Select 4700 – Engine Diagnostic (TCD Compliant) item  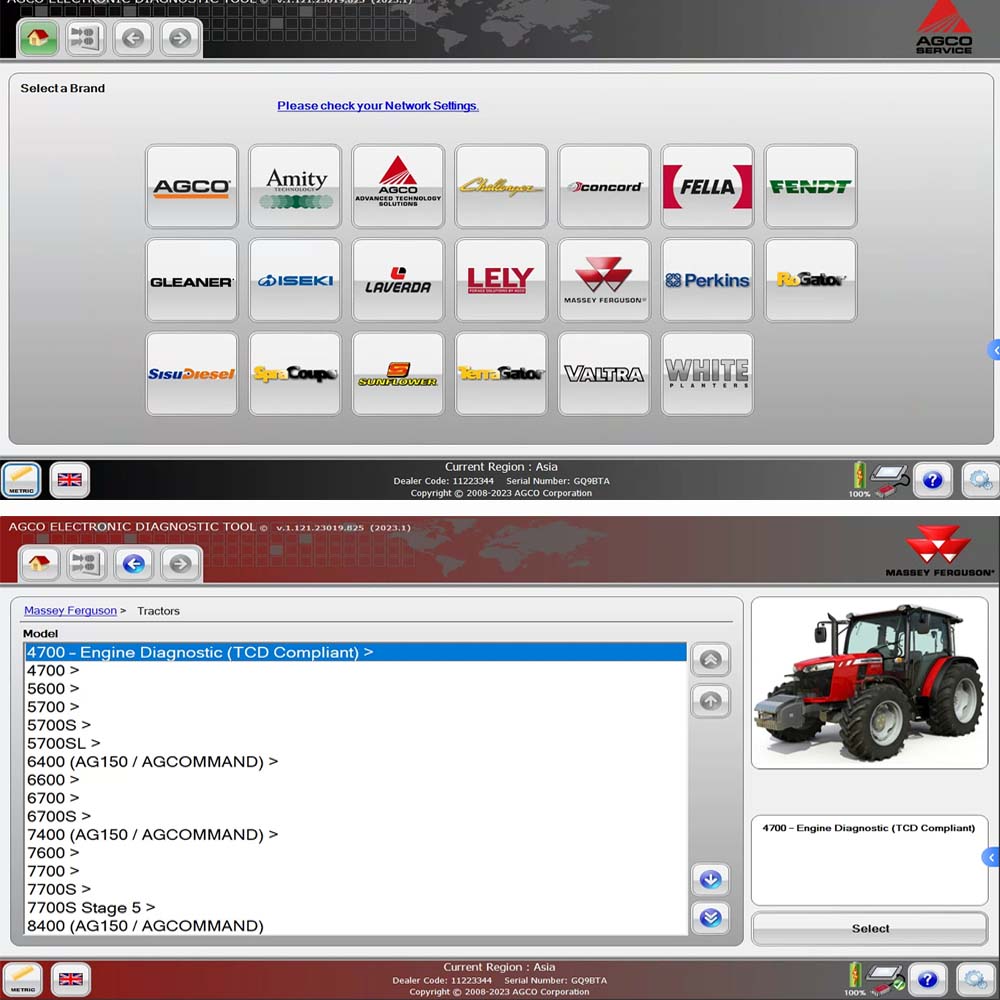[x=200, y=652]
